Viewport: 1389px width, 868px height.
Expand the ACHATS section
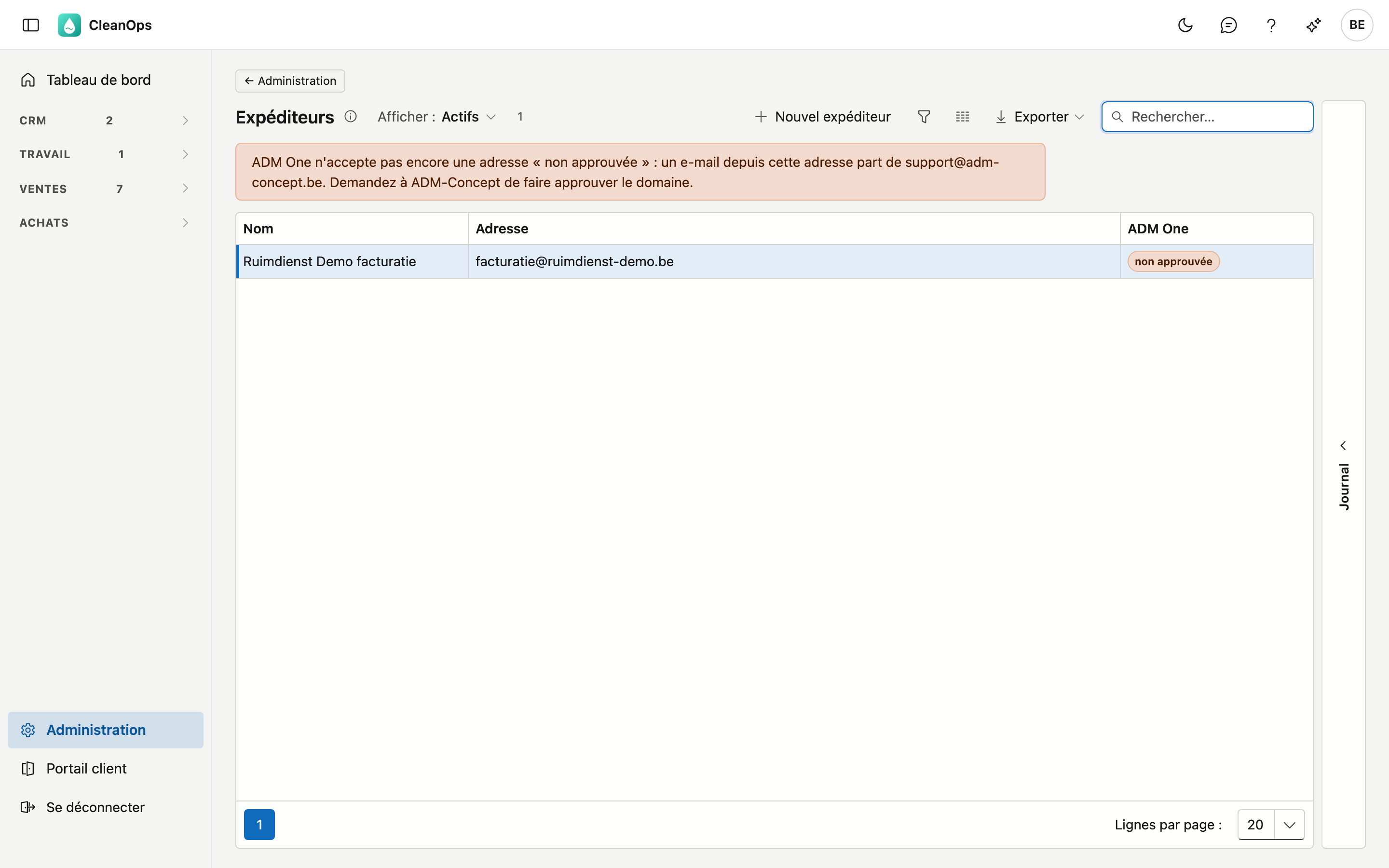(x=105, y=222)
